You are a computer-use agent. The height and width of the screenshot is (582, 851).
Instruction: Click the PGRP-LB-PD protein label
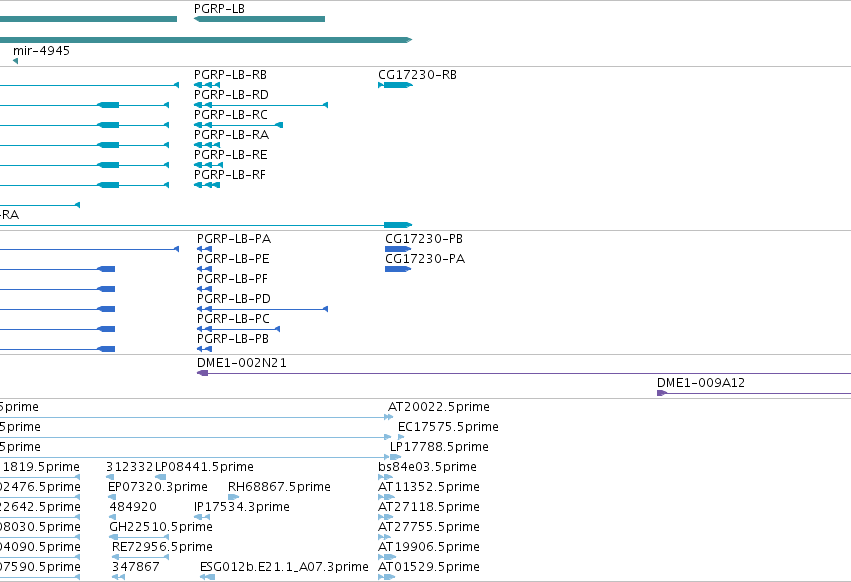click(x=233, y=299)
